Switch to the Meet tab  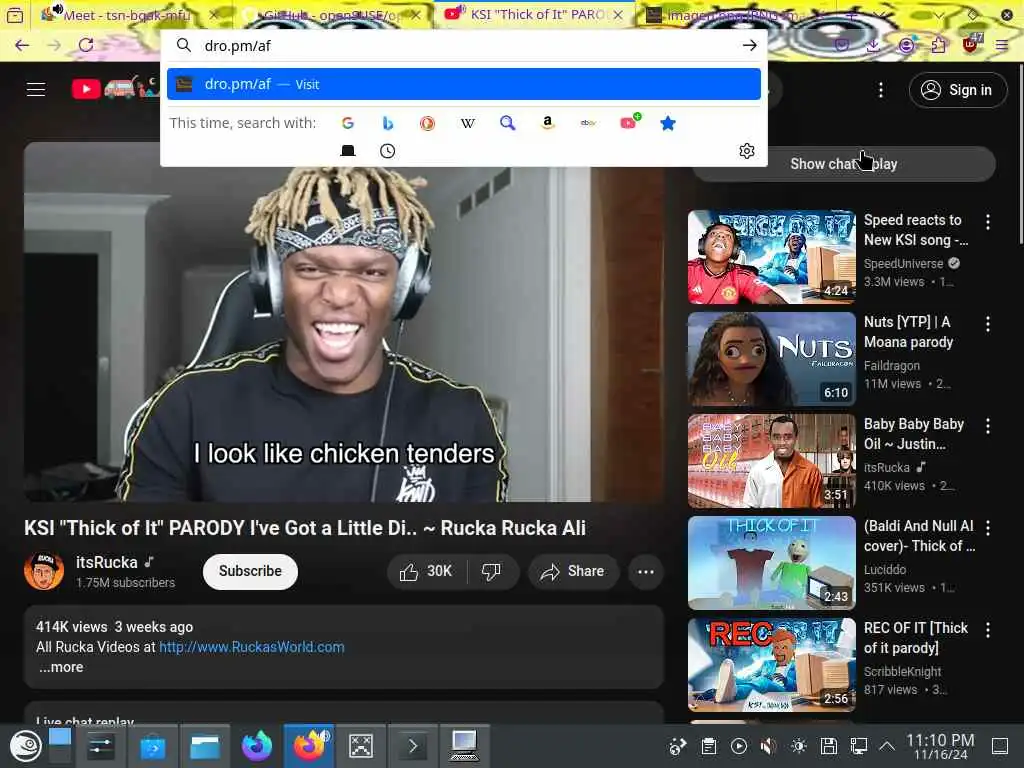pos(125,14)
